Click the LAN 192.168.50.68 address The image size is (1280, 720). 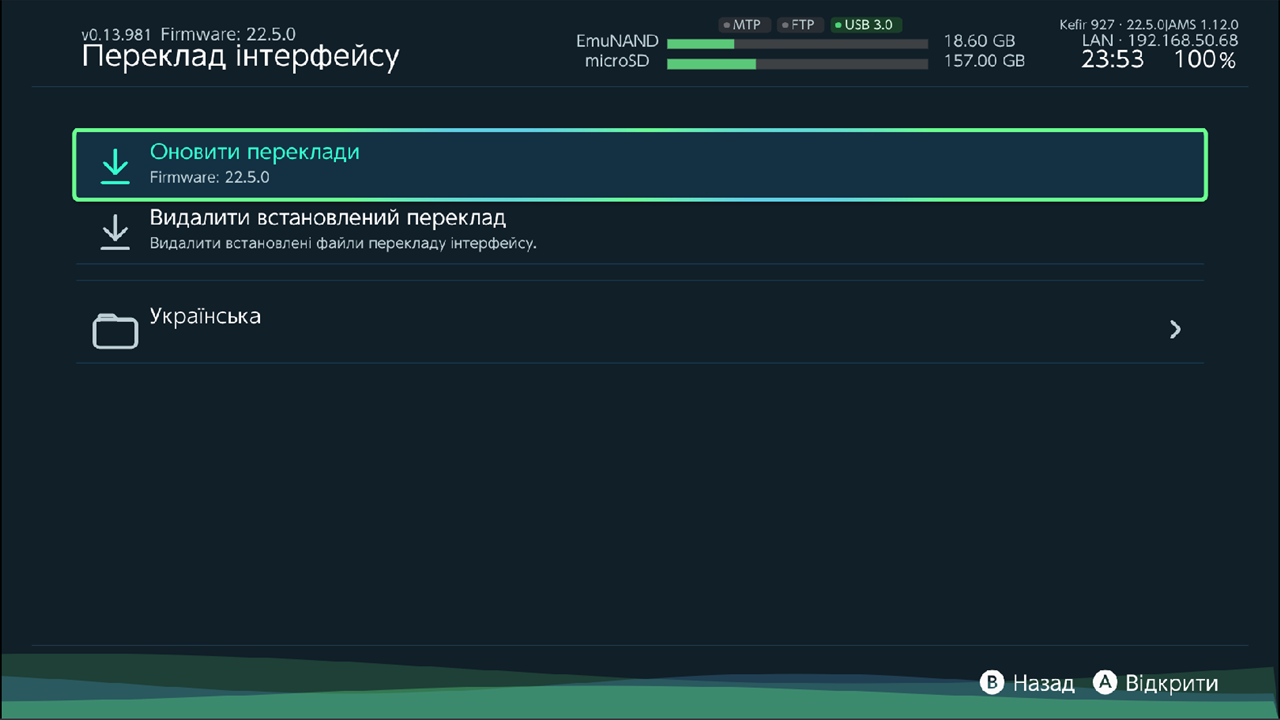(x=1160, y=41)
